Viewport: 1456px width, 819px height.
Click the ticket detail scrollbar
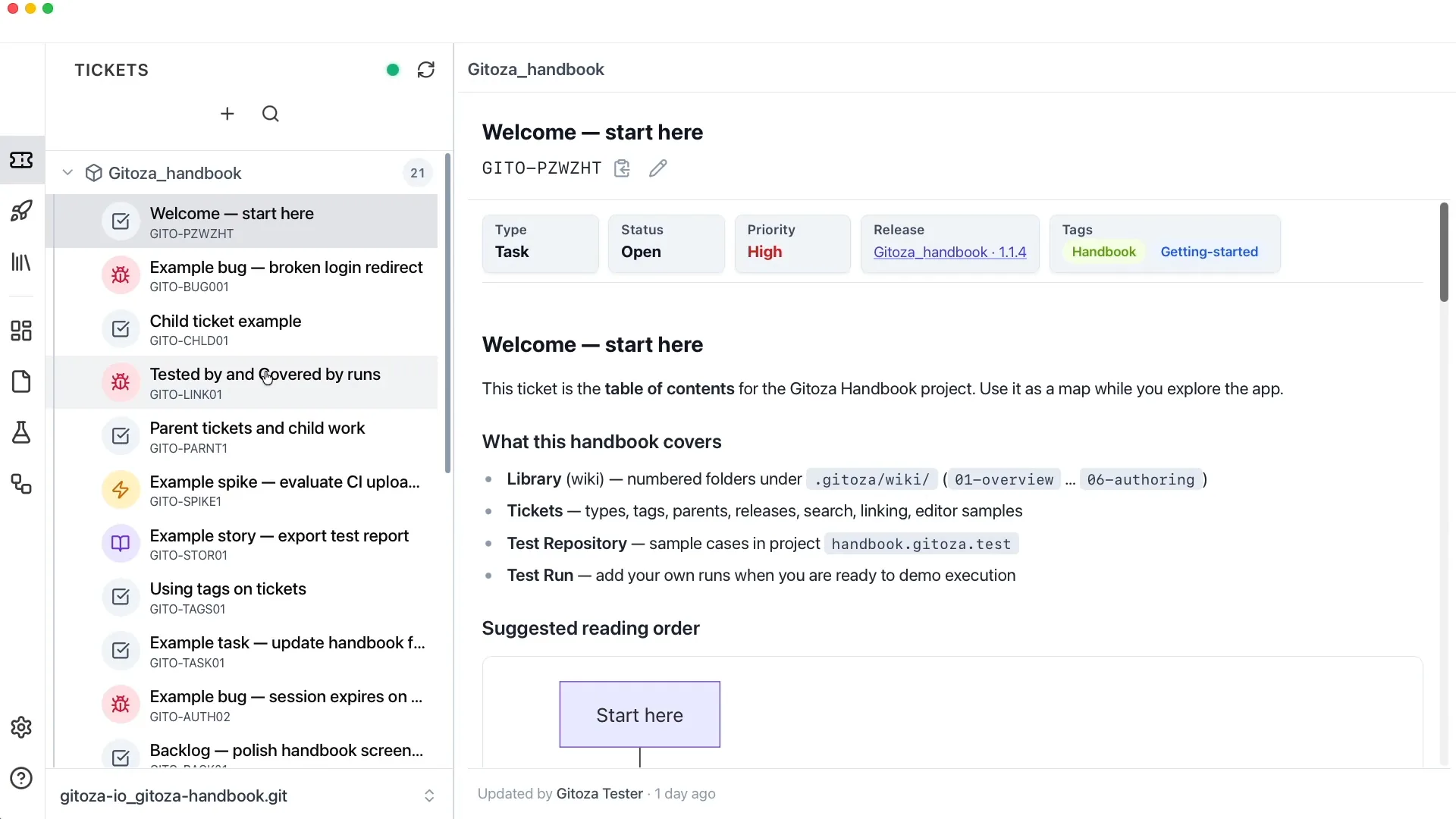1444,252
